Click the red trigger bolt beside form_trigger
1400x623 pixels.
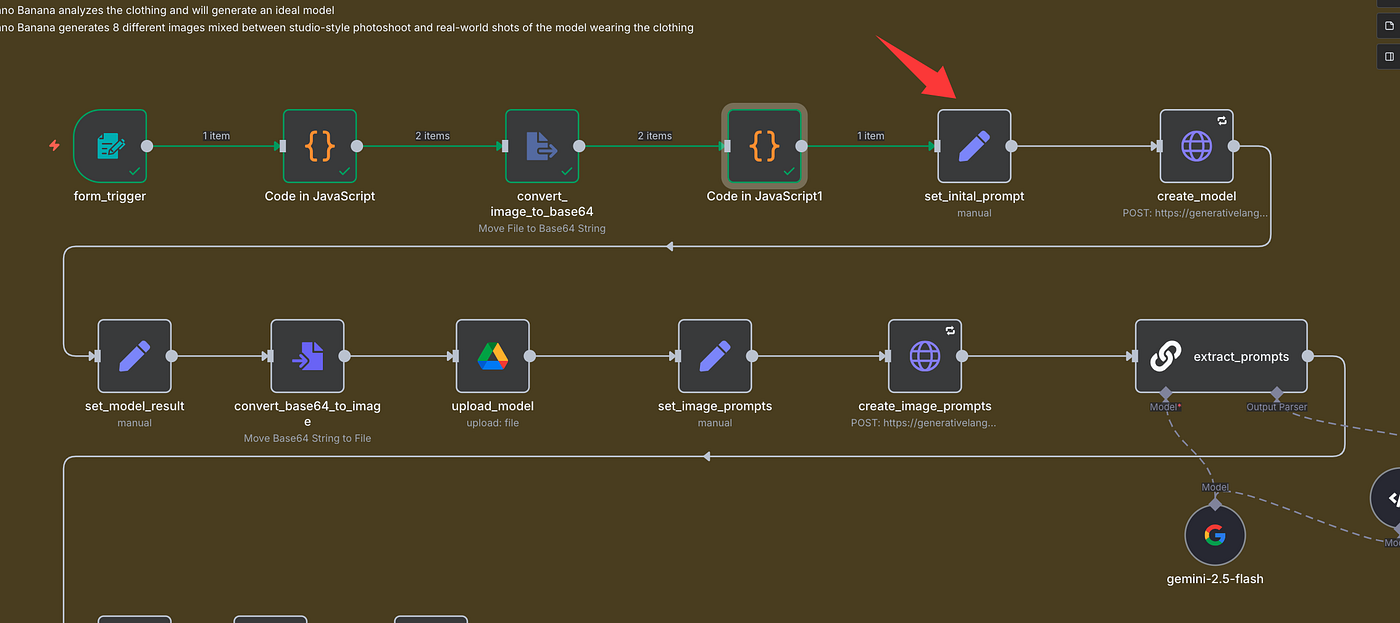pos(55,146)
